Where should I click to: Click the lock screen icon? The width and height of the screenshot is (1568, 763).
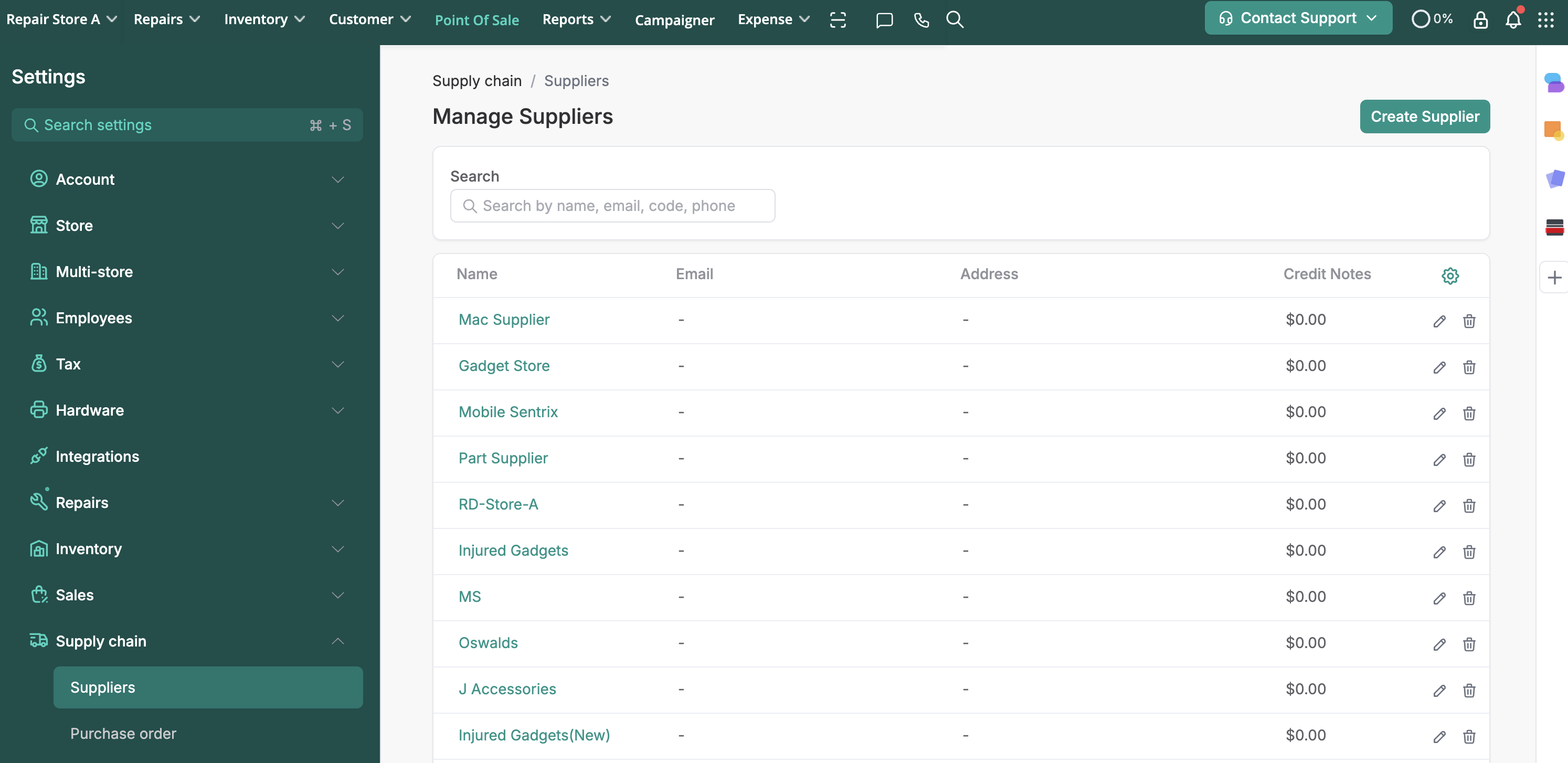[1480, 20]
